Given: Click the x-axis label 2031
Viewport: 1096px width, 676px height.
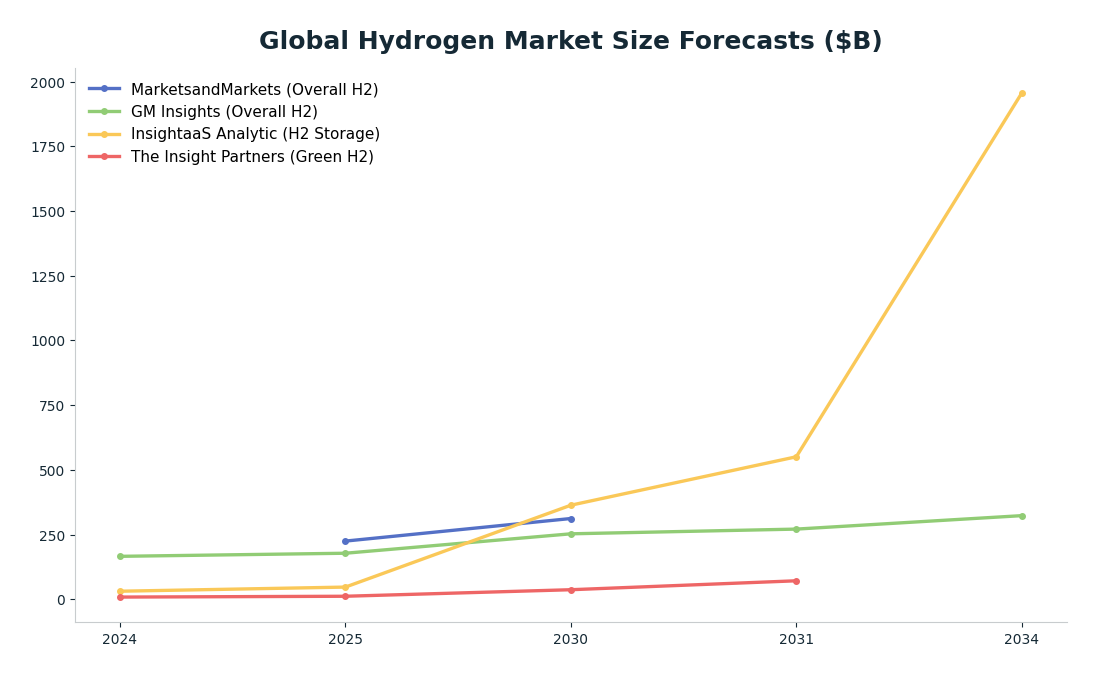Looking at the screenshot, I should 796,640.
